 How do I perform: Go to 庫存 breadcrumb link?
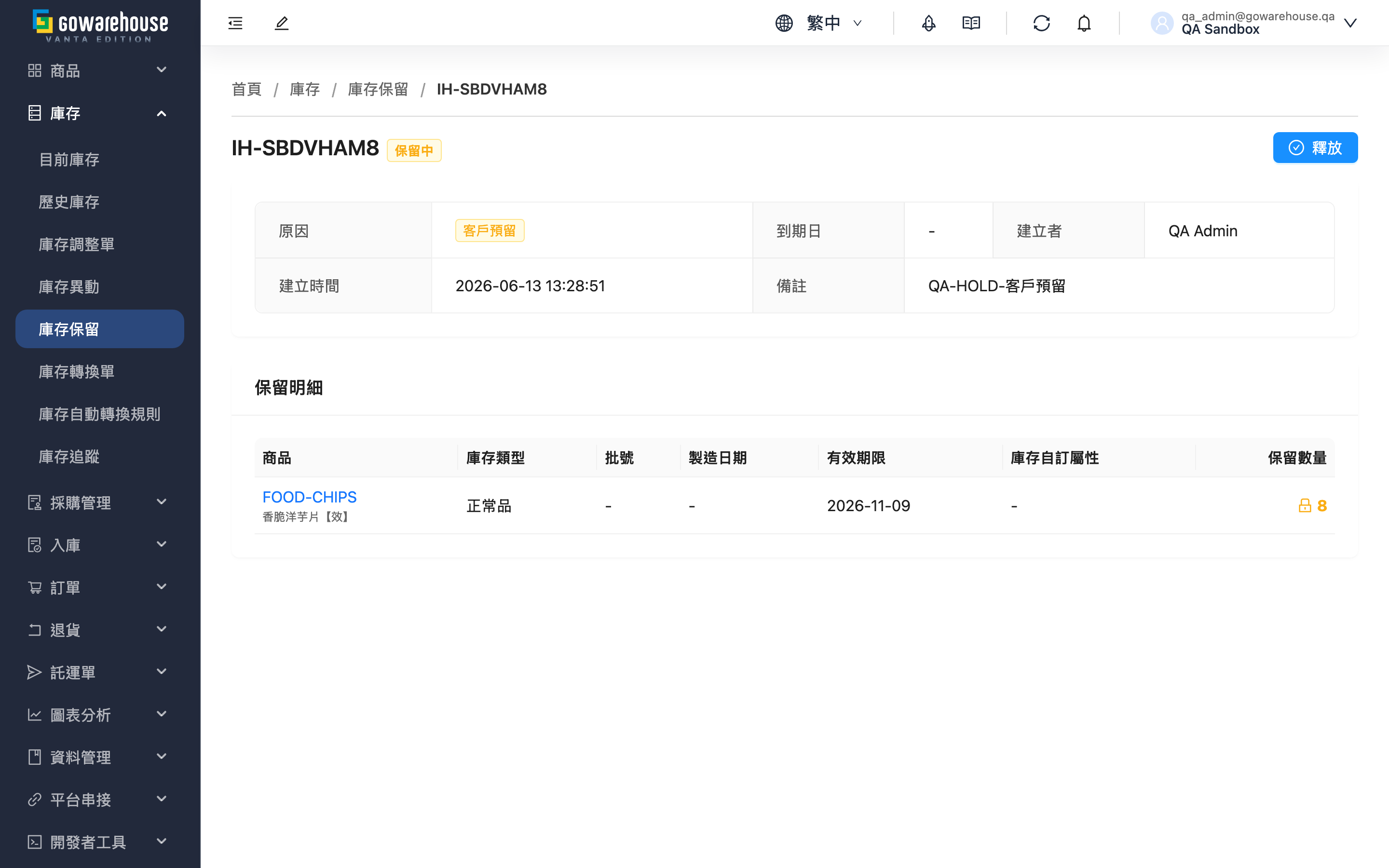pos(305,89)
